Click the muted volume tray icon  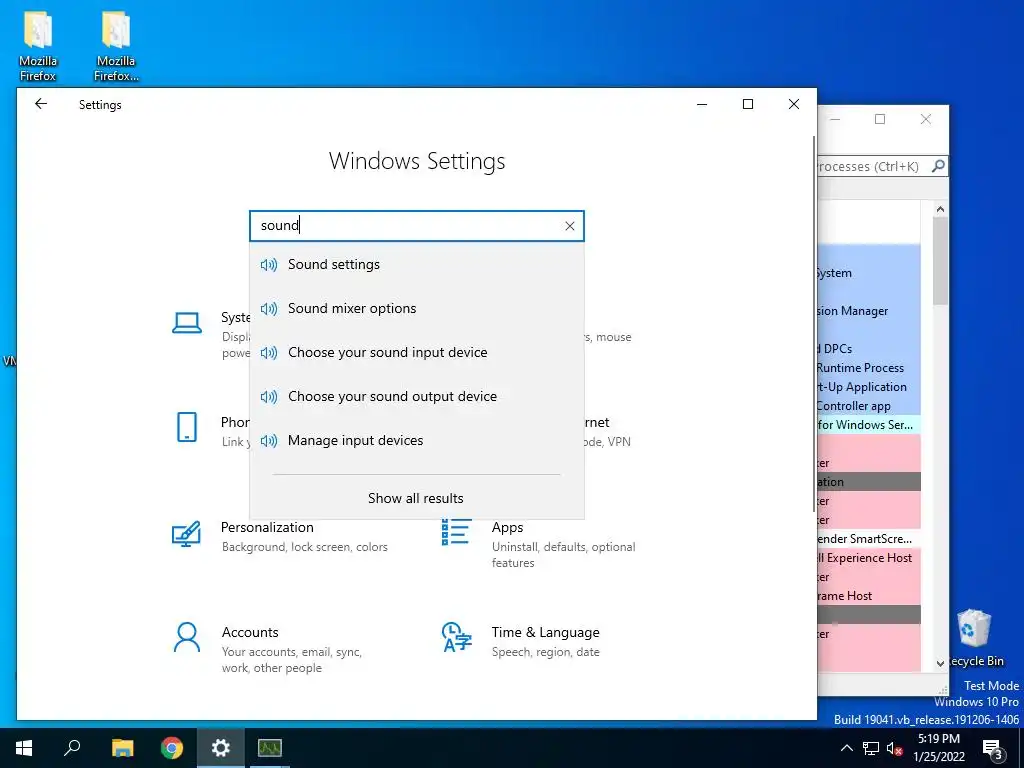[895, 748]
